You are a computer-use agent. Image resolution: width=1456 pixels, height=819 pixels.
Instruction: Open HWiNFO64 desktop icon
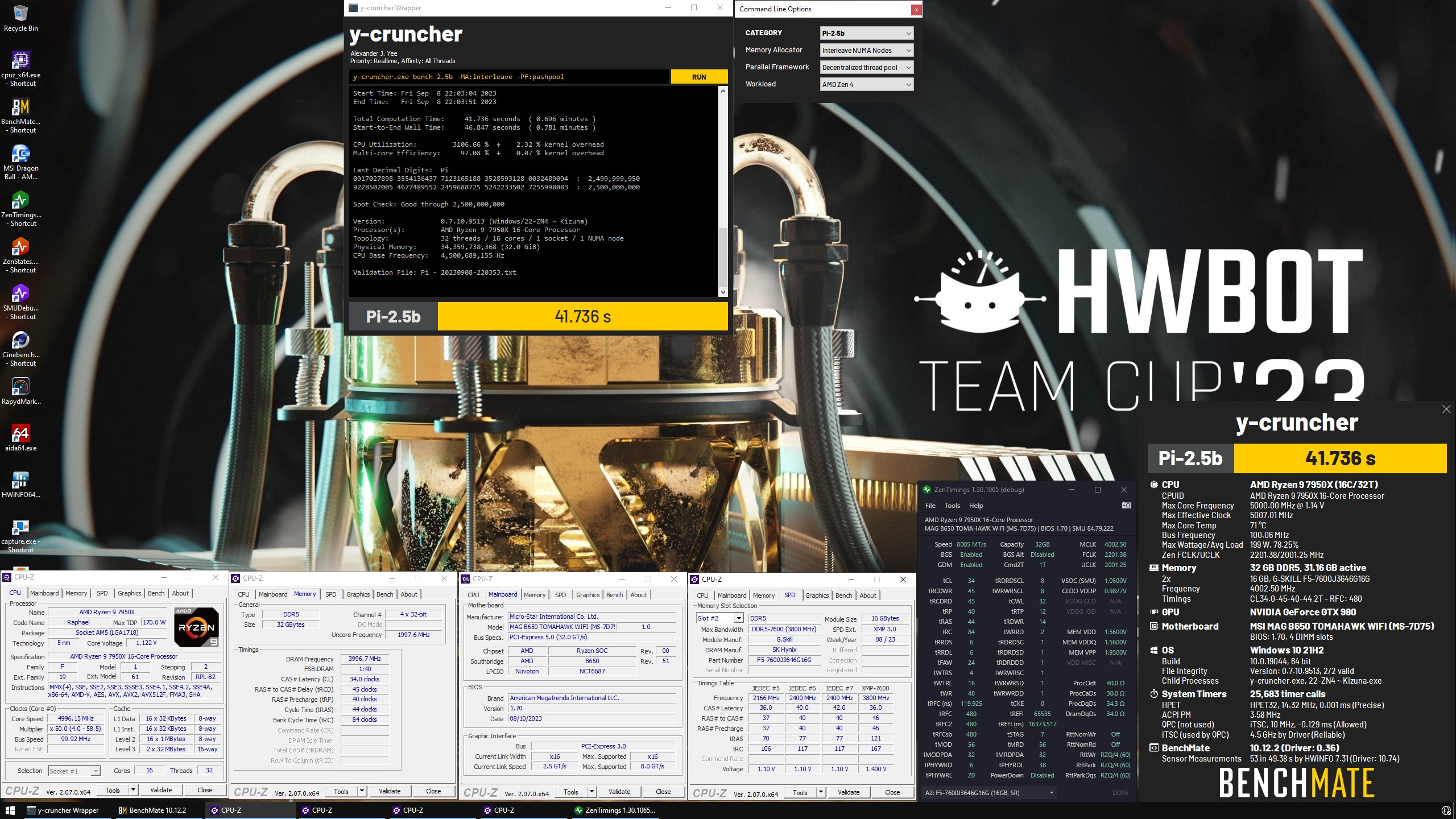coord(20,485)
